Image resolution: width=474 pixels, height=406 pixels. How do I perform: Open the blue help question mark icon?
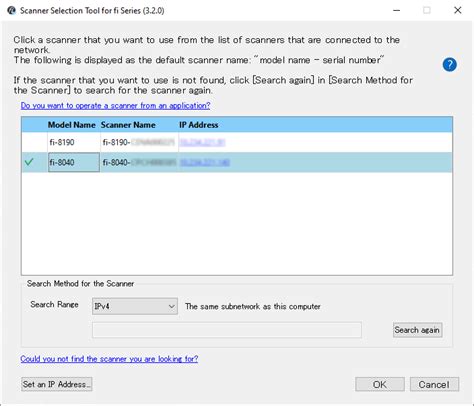(x=449, y=65)
